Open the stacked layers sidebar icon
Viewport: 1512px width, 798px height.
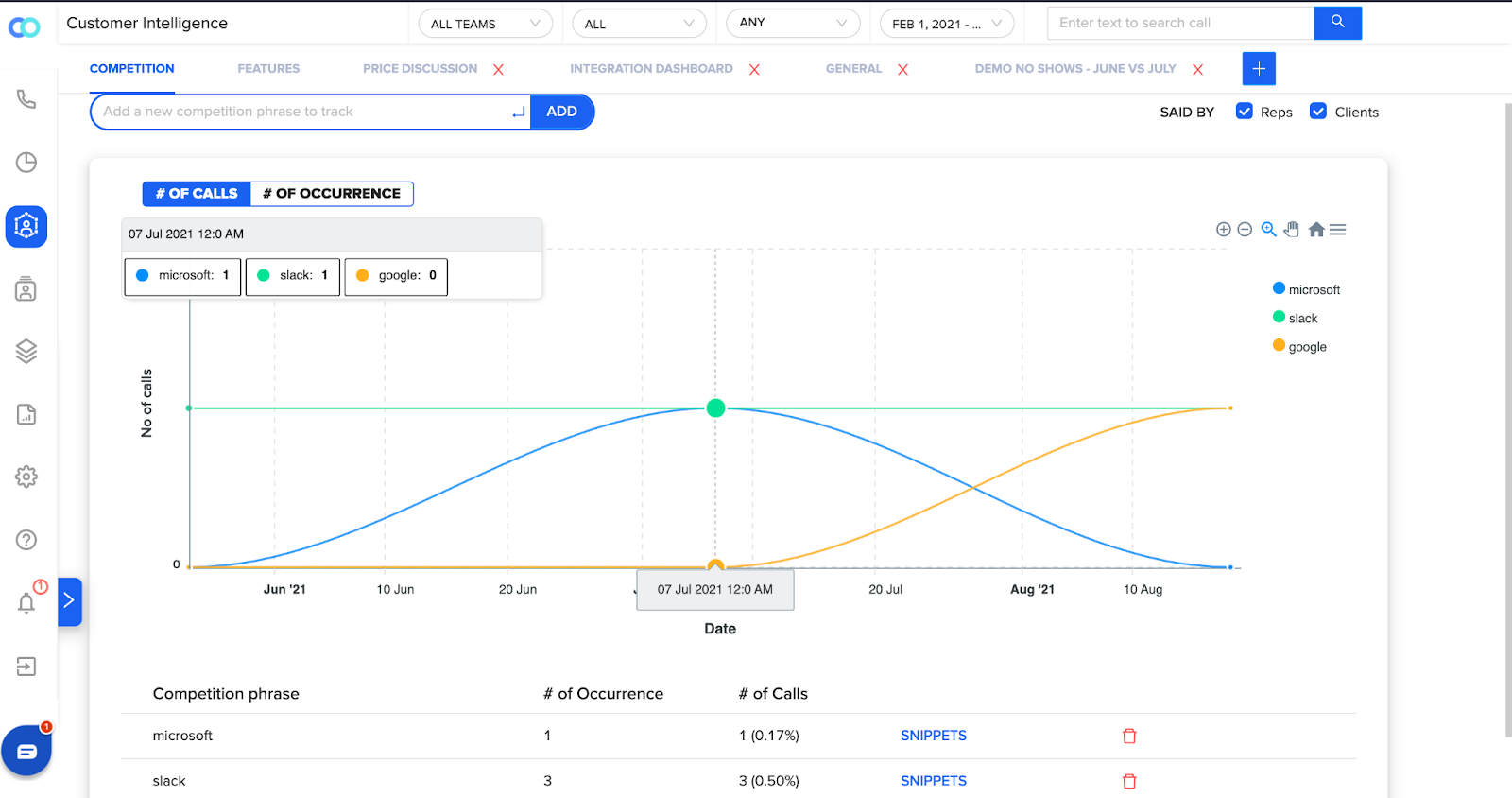(26, 352)
